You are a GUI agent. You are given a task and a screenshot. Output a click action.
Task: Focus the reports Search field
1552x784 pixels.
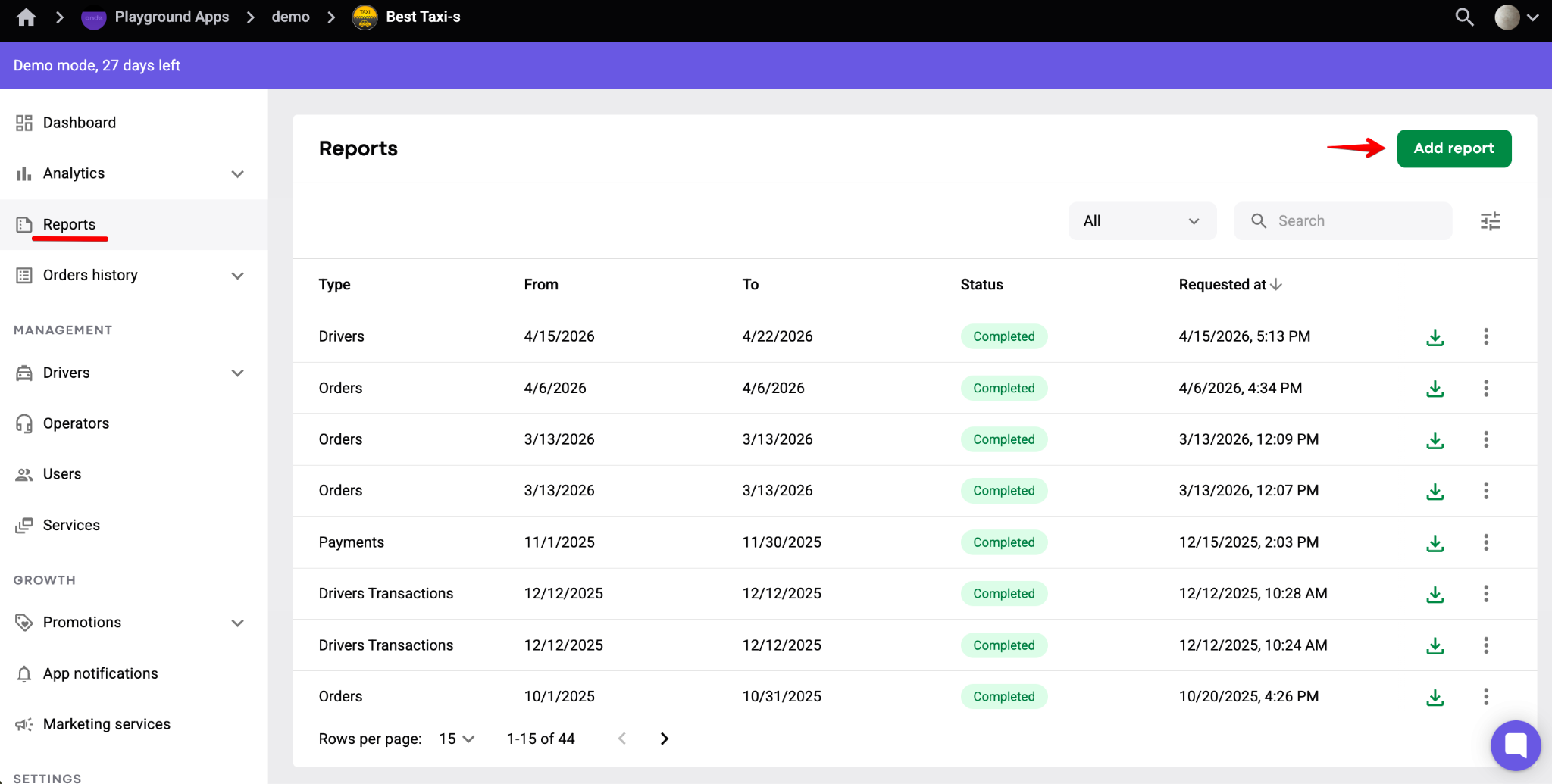1343,221
